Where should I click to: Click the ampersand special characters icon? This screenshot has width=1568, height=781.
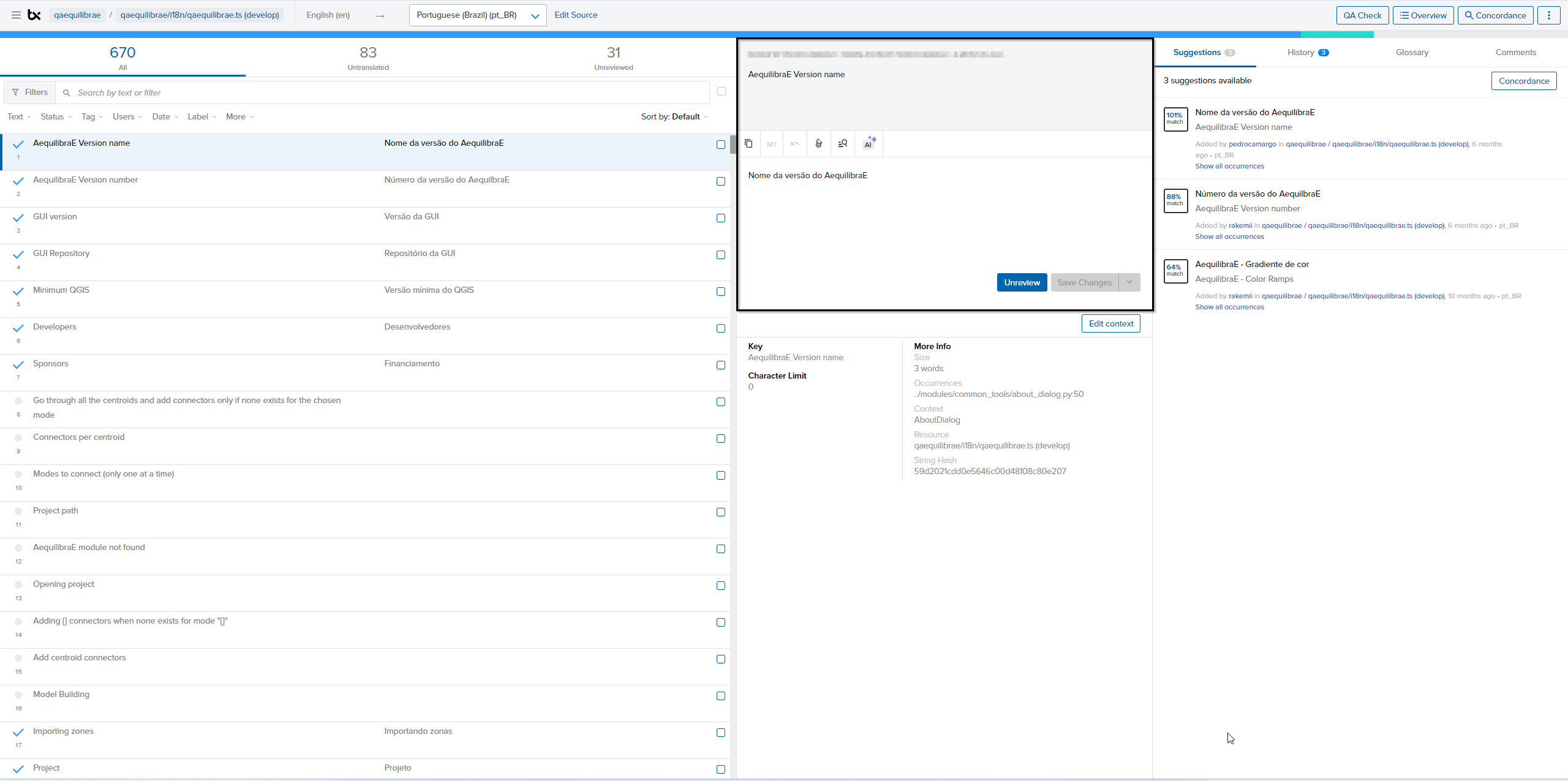click(x=819, y=143)
